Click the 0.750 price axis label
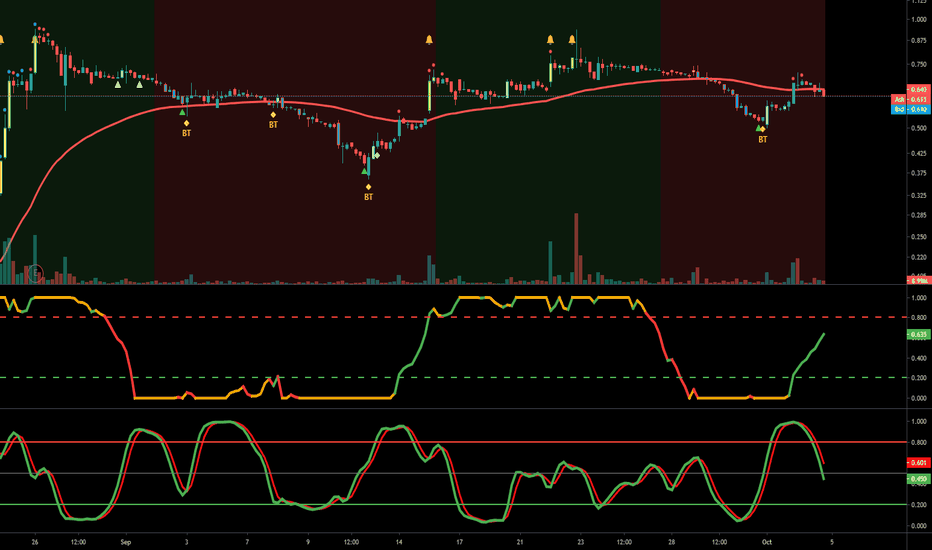The width and height of the screenshot is (932, 550). click(919, 64)
